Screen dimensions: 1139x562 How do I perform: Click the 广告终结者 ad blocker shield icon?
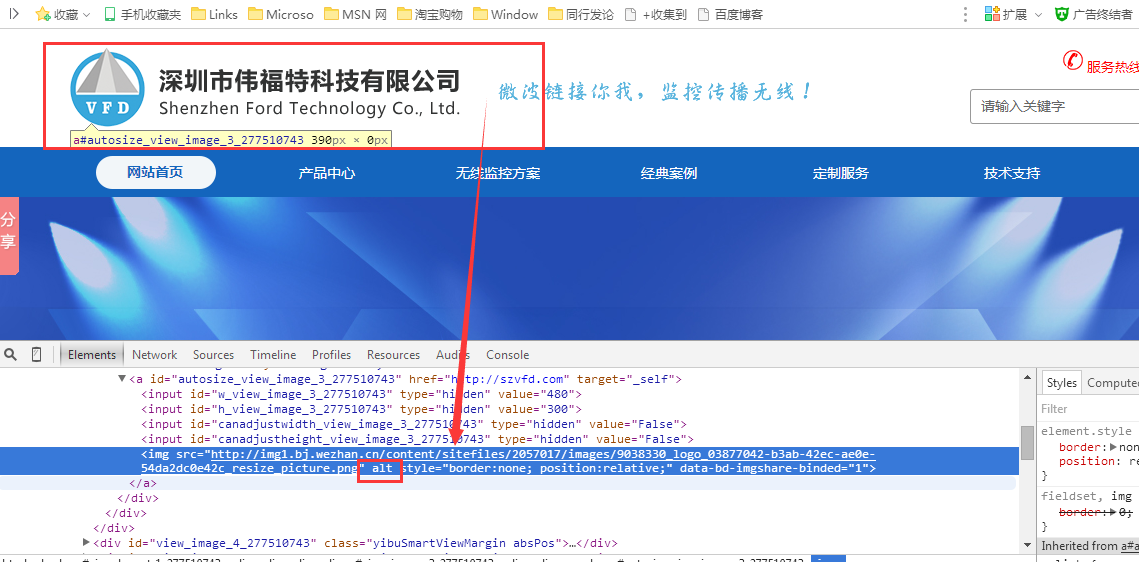(1062, 14)
